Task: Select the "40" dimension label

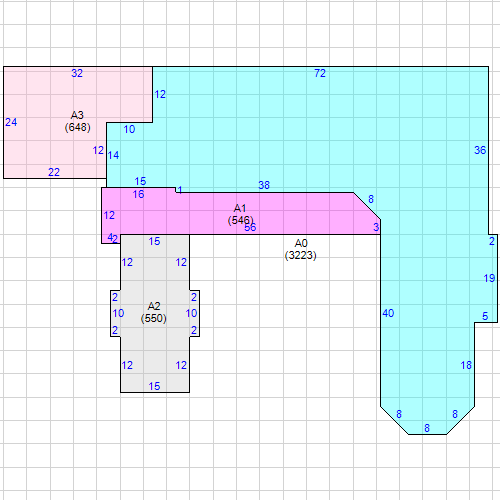Action: point(388,313)
